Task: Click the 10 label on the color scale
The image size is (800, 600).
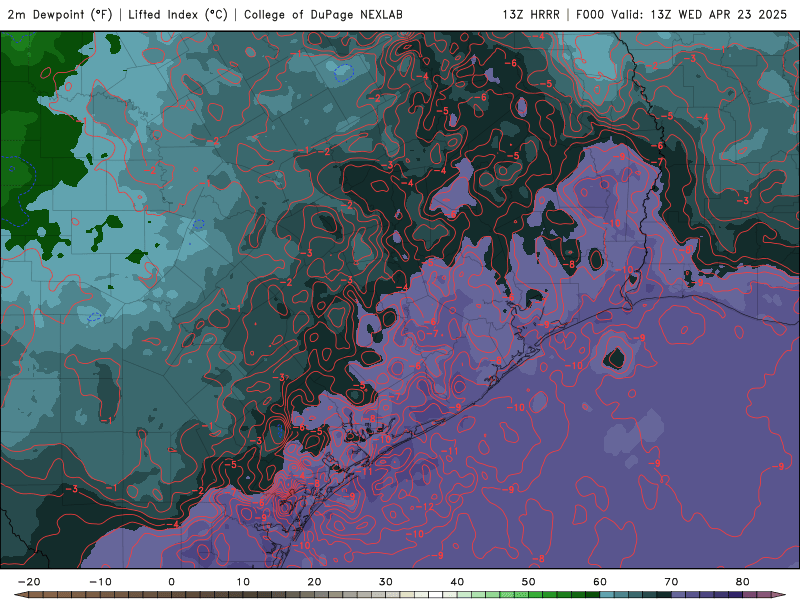Action: (243, 582)
